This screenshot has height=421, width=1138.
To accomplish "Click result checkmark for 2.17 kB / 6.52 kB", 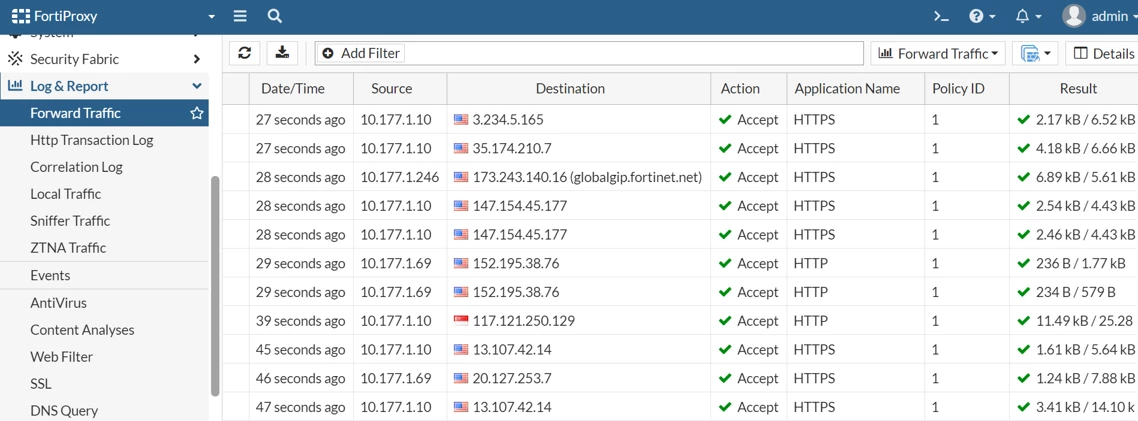I will pos(1023,120).
